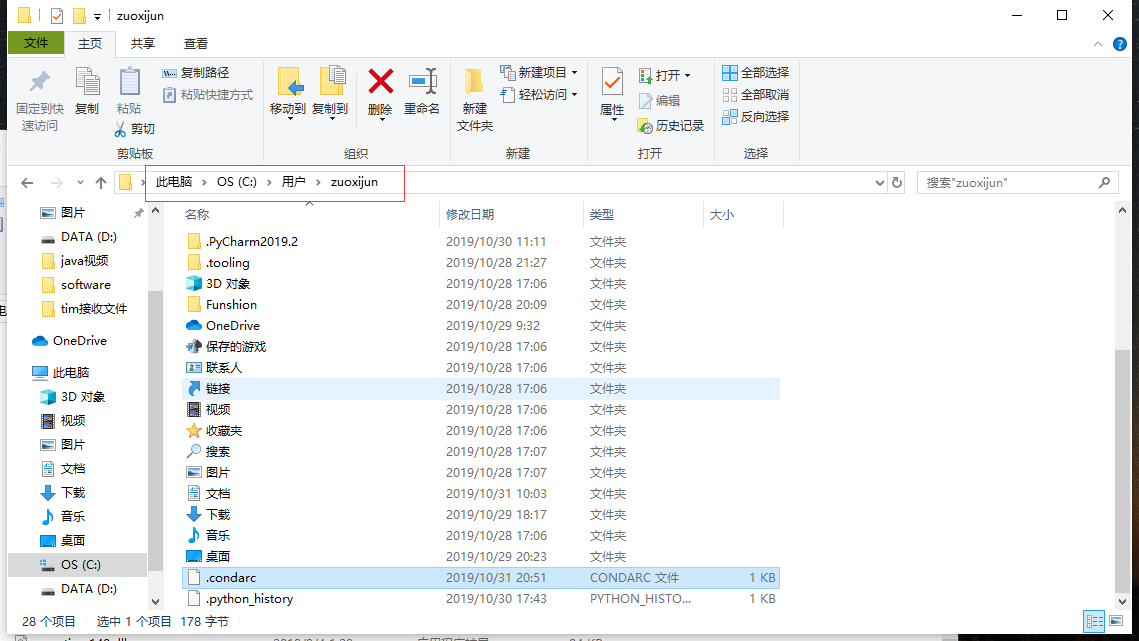Open the Copy to menu
Viewport: 1139px width, 641px height.
pos(331,93)
